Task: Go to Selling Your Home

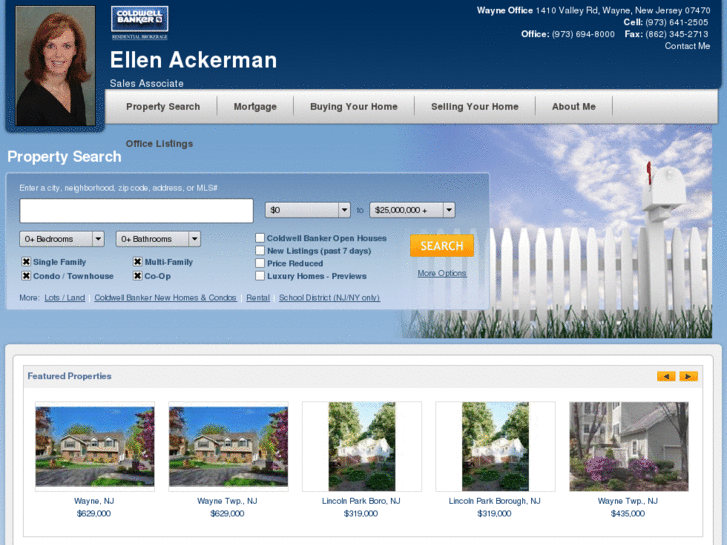Action: tap(475, 107)
